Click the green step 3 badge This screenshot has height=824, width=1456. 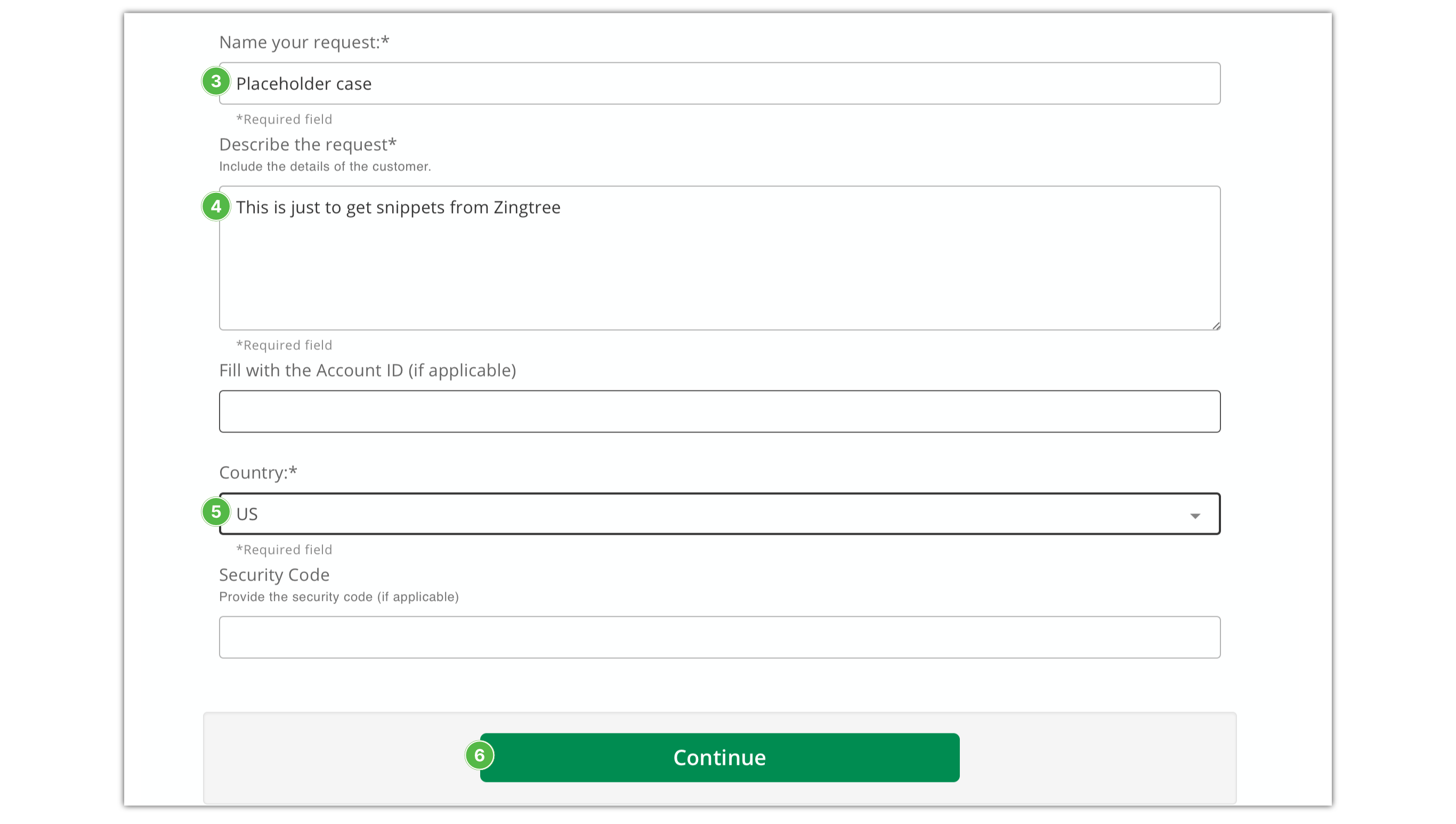tap(216, 81)
